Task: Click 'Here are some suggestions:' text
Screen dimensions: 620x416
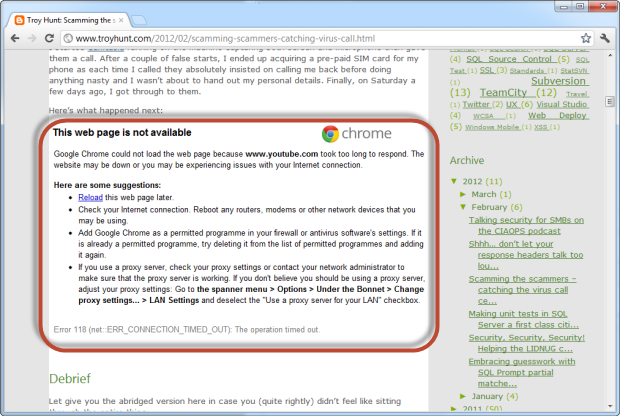Action: tap(107, 185)
